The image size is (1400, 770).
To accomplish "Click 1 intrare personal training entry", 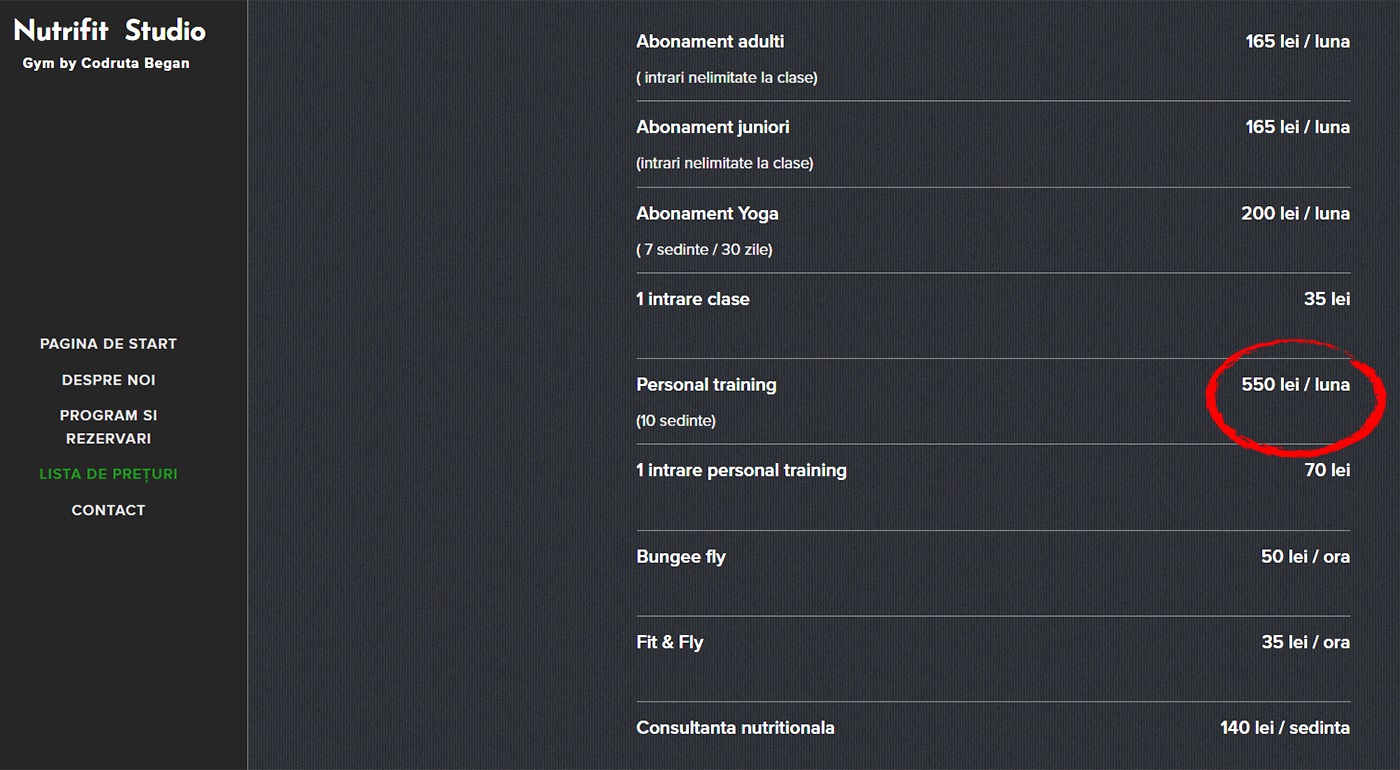I will coord(741,470).
